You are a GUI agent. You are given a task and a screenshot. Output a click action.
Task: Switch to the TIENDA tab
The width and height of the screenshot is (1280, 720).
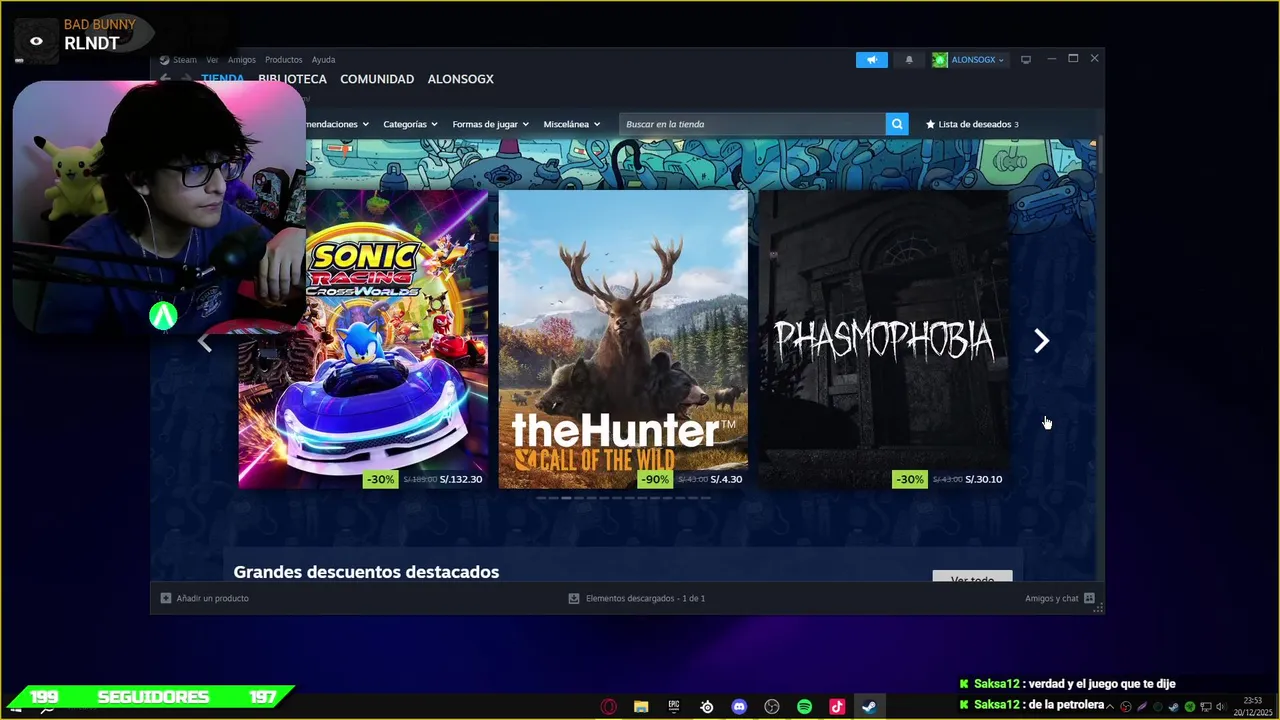click(x=222, y=79)
